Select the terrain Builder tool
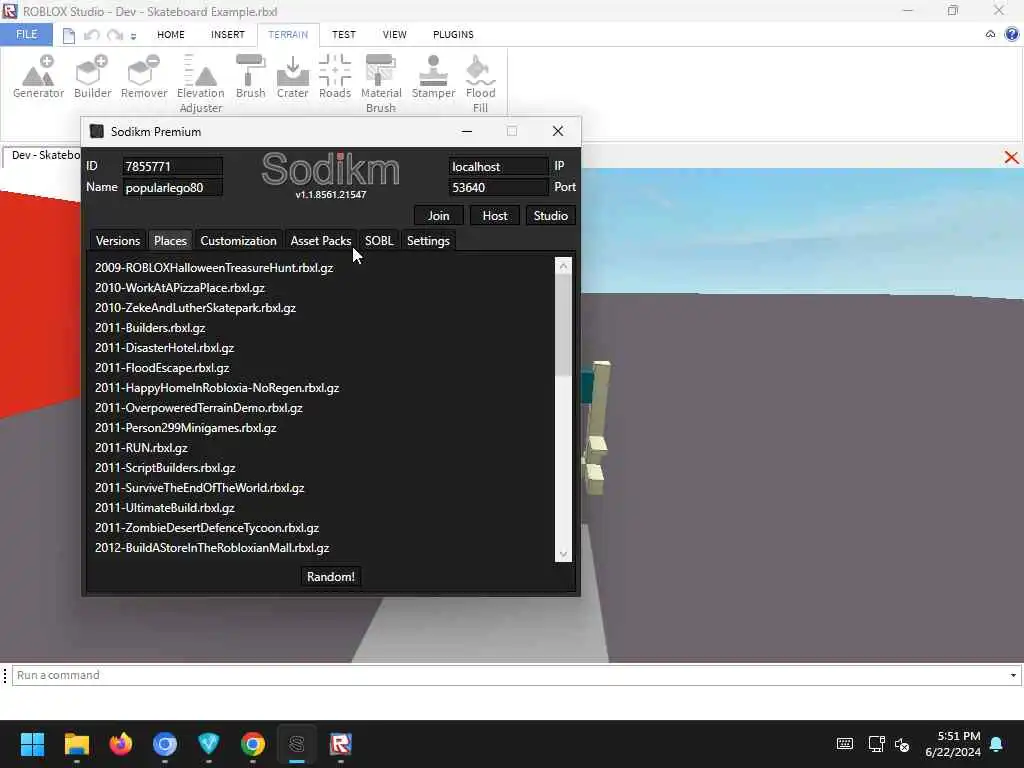This screenshot has width=1024, height=768. coord(92,76)
